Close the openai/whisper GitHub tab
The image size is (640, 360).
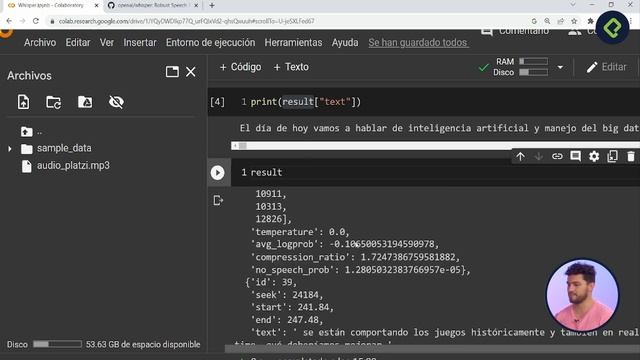tap(196, 6)
